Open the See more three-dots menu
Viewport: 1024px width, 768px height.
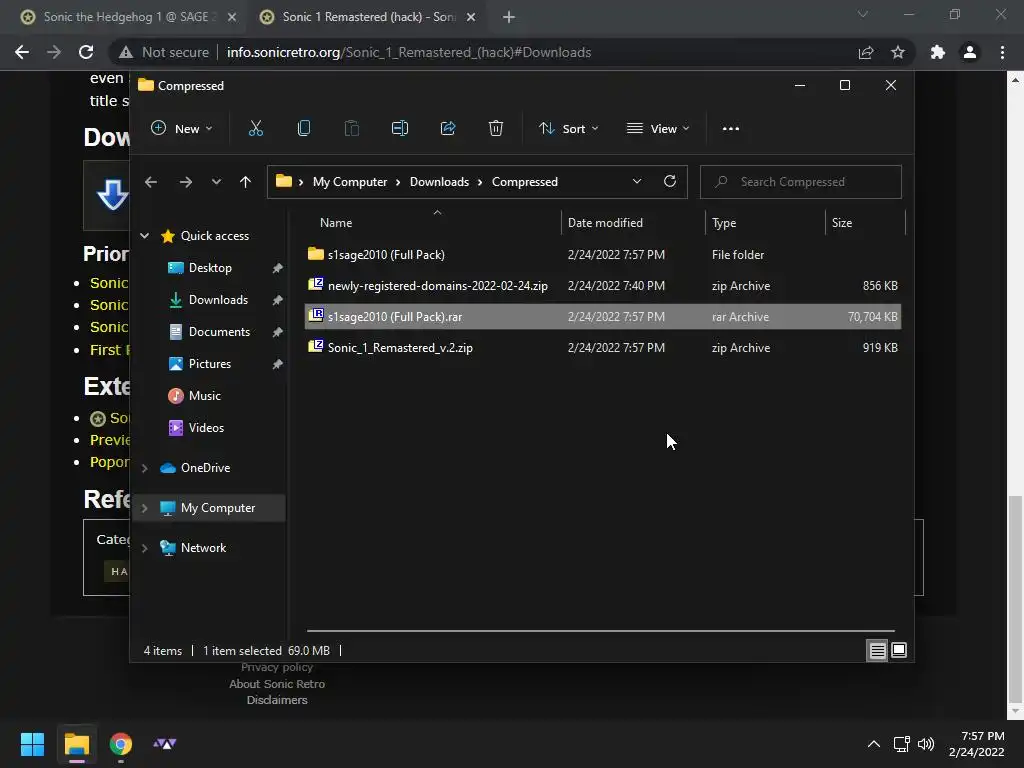[x=731, y=129]
